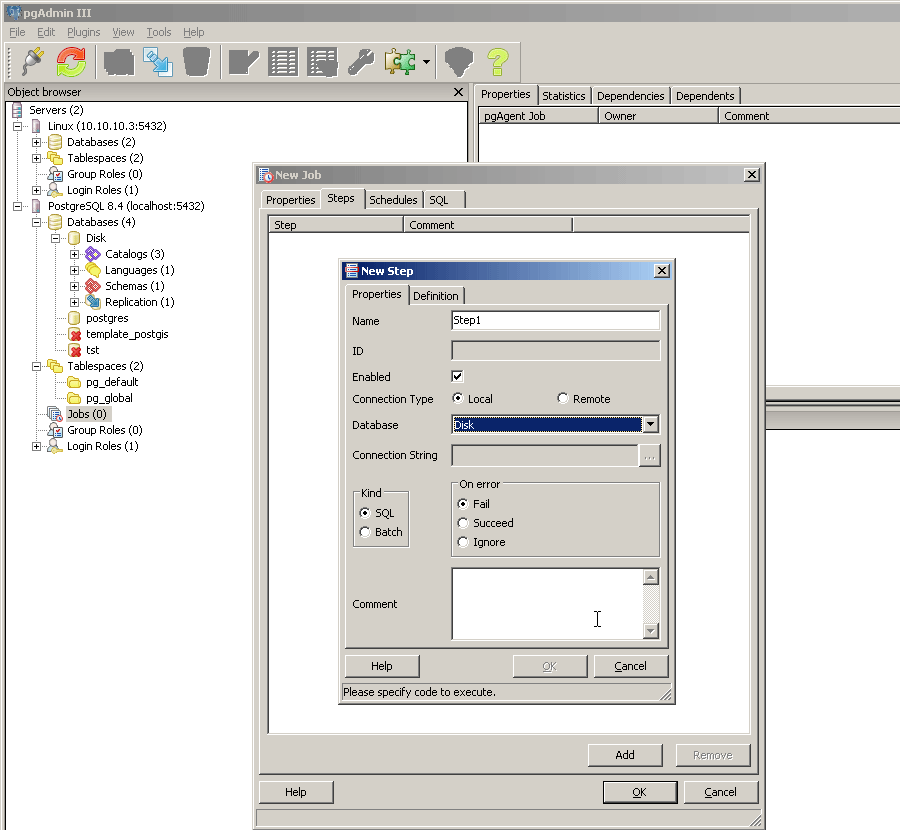The width and height of the screenshot is (900, 830).
Task: Click the postgres database icon
Action: point(74,318)
